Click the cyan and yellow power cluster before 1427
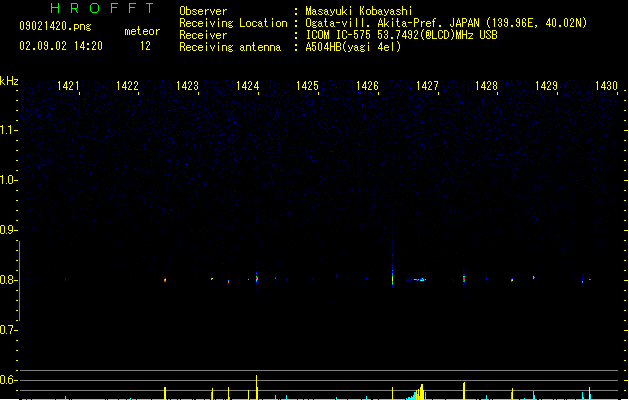The height and width of the screenshot is (400, 629). coord(417,392)
